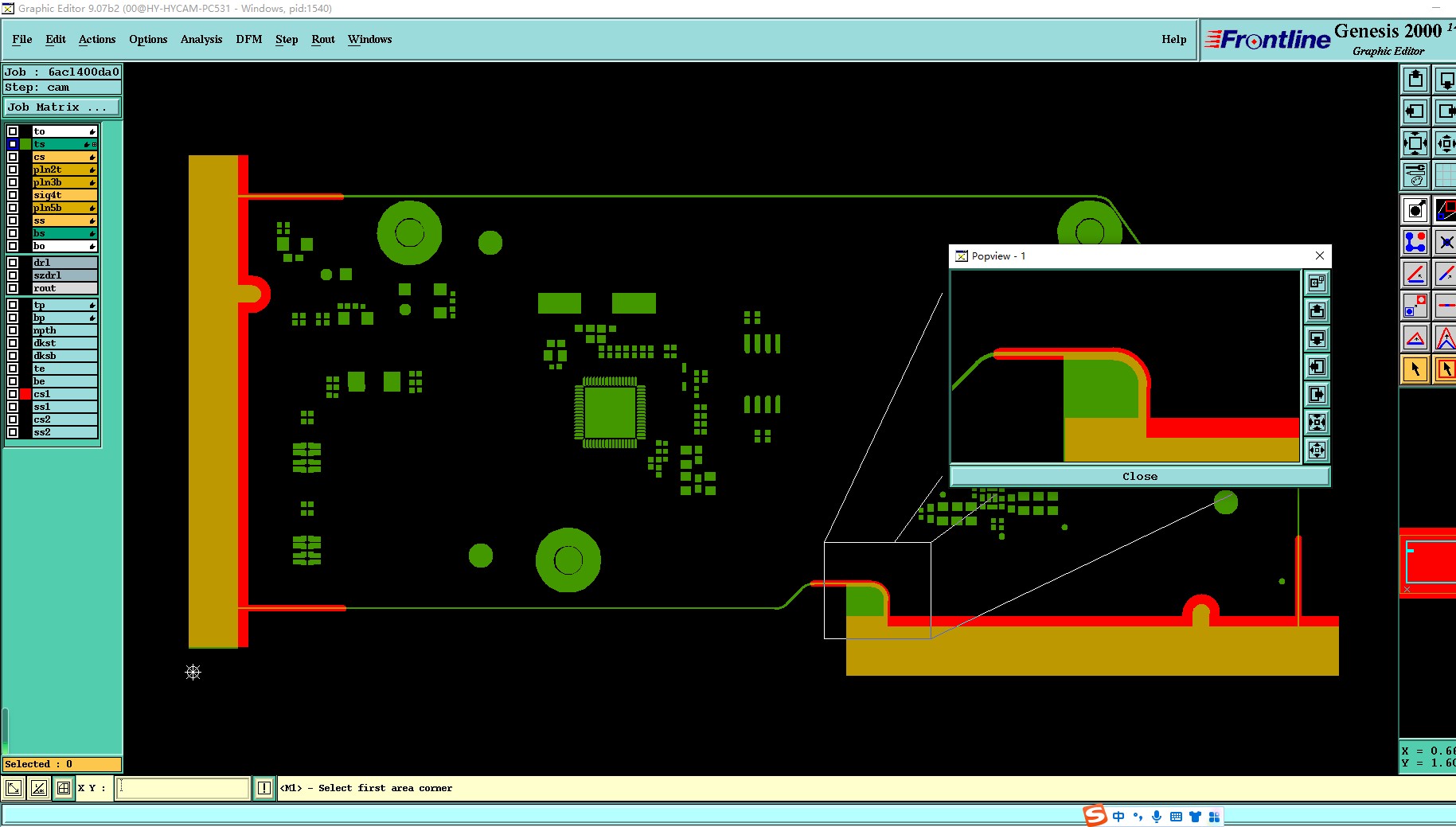Select the 'pln3b' layer name

coord(64,182)
